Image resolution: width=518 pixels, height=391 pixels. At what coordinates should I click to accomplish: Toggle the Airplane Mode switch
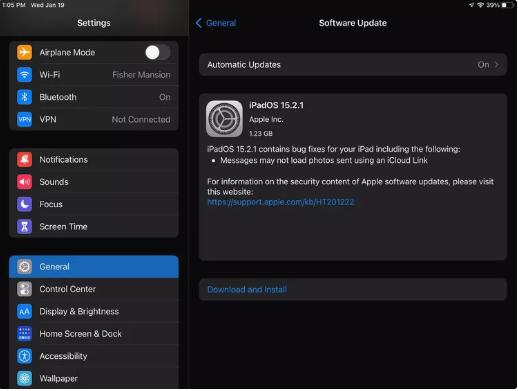(157, 52)
